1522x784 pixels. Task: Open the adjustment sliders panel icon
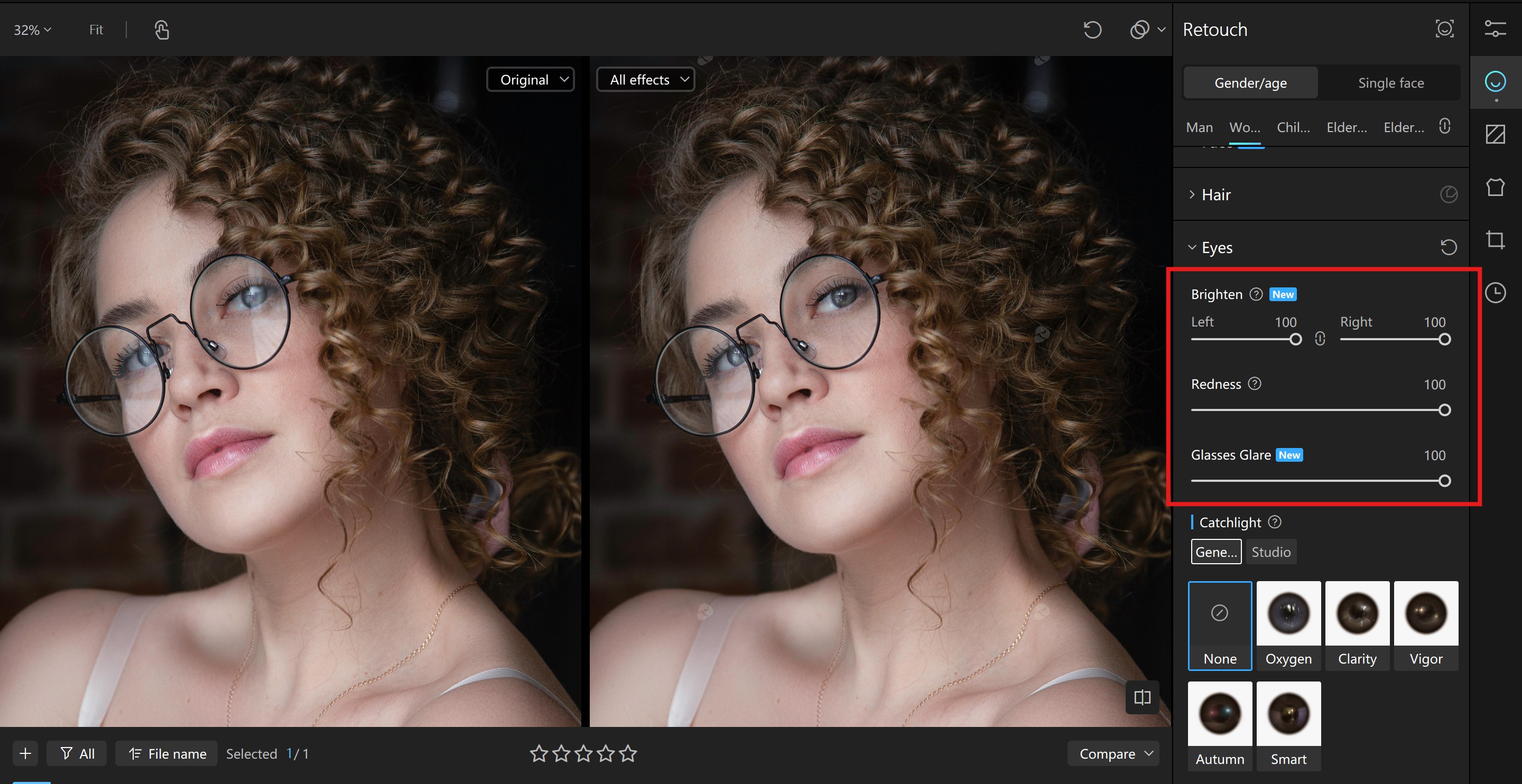(x=1495, y=29)
